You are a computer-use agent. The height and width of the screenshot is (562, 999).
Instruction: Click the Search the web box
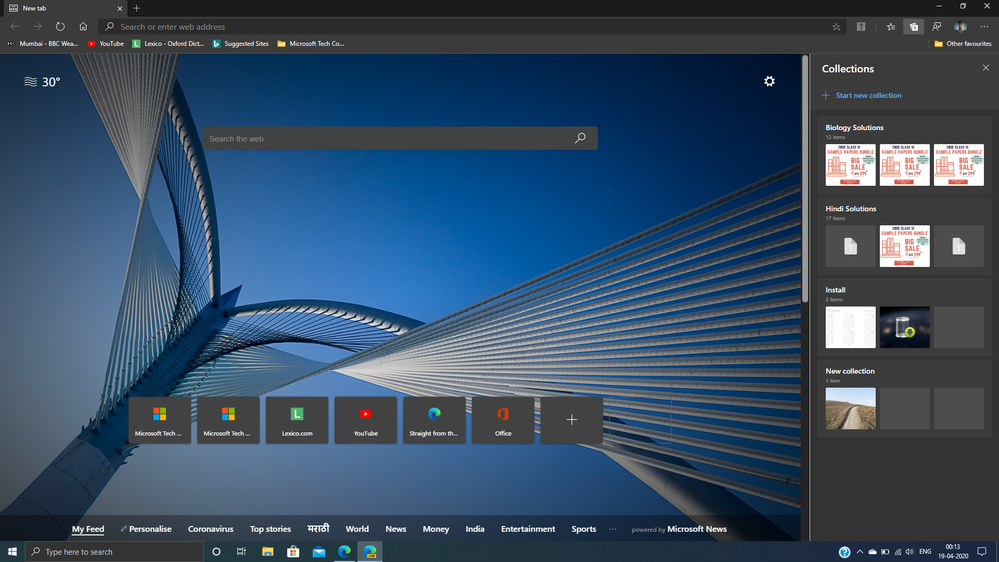click(390, 139)
